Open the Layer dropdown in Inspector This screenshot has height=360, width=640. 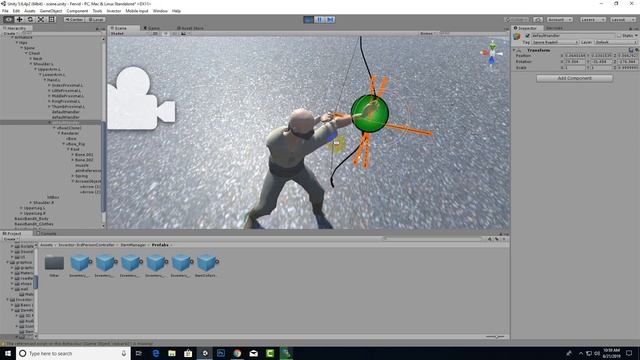[615, 42]
